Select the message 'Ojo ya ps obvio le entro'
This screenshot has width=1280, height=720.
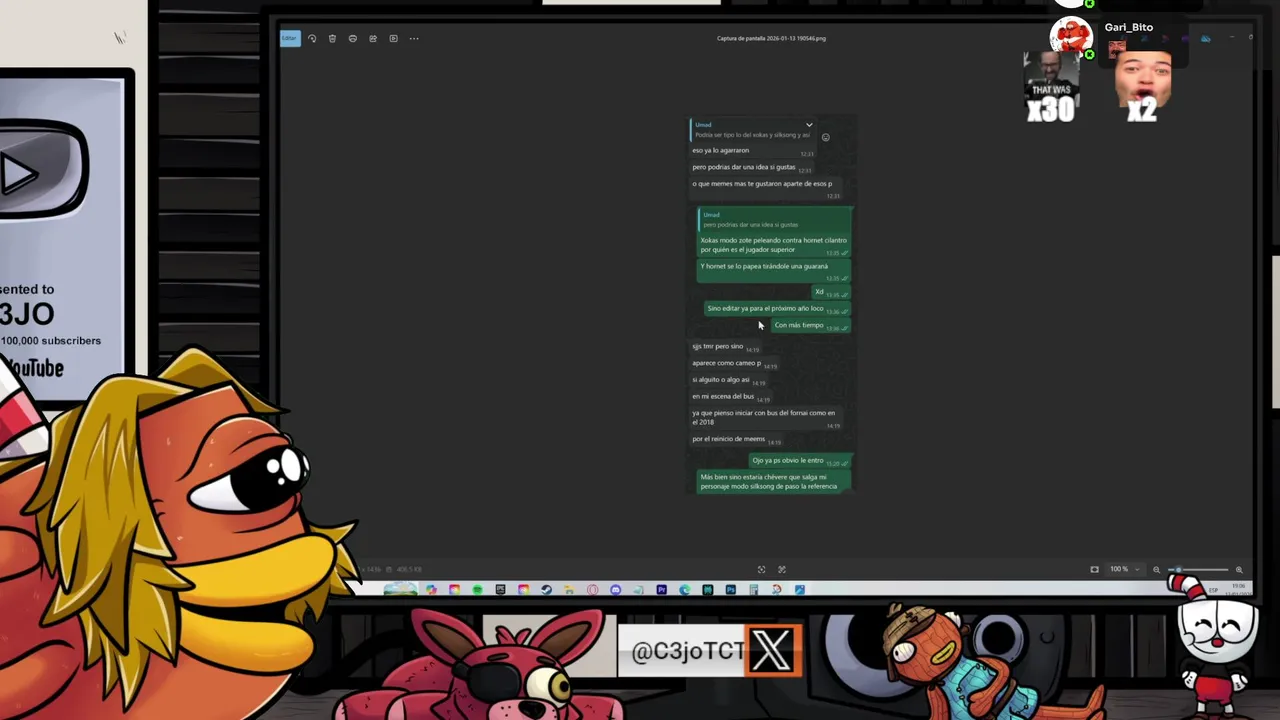[x=788, y=460]
